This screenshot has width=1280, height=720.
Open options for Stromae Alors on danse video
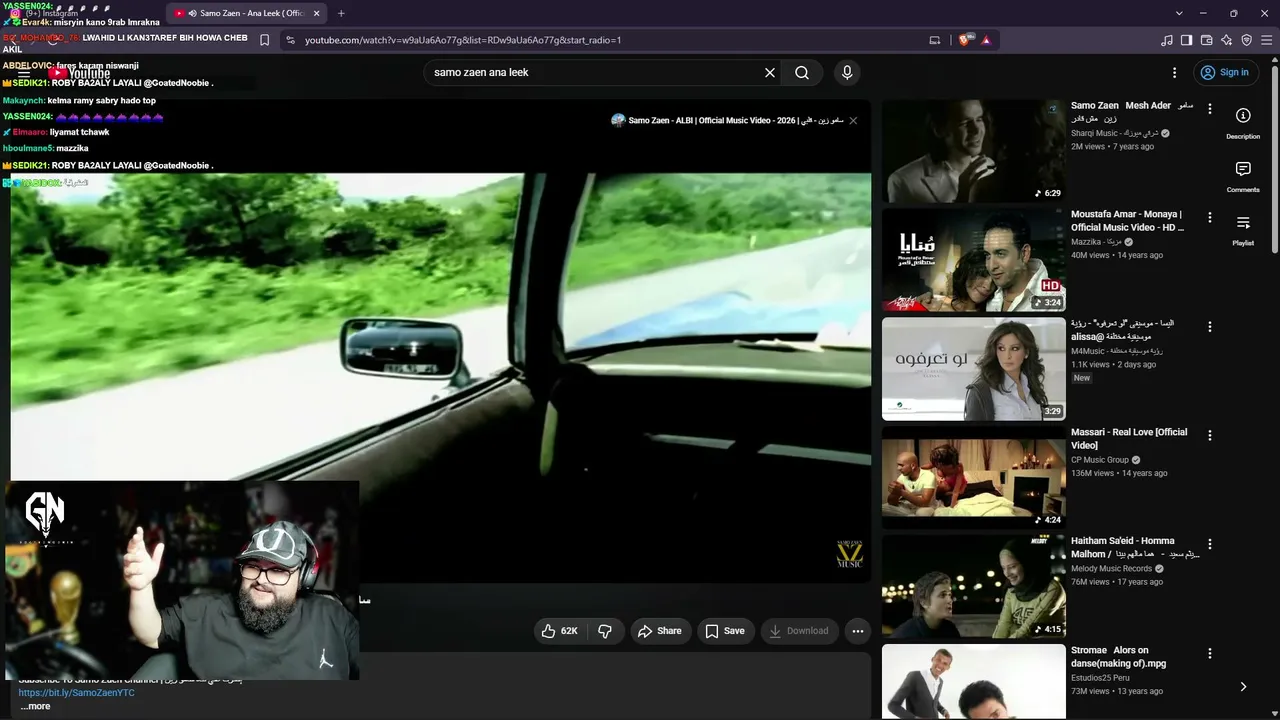(x=1210, y=654)
